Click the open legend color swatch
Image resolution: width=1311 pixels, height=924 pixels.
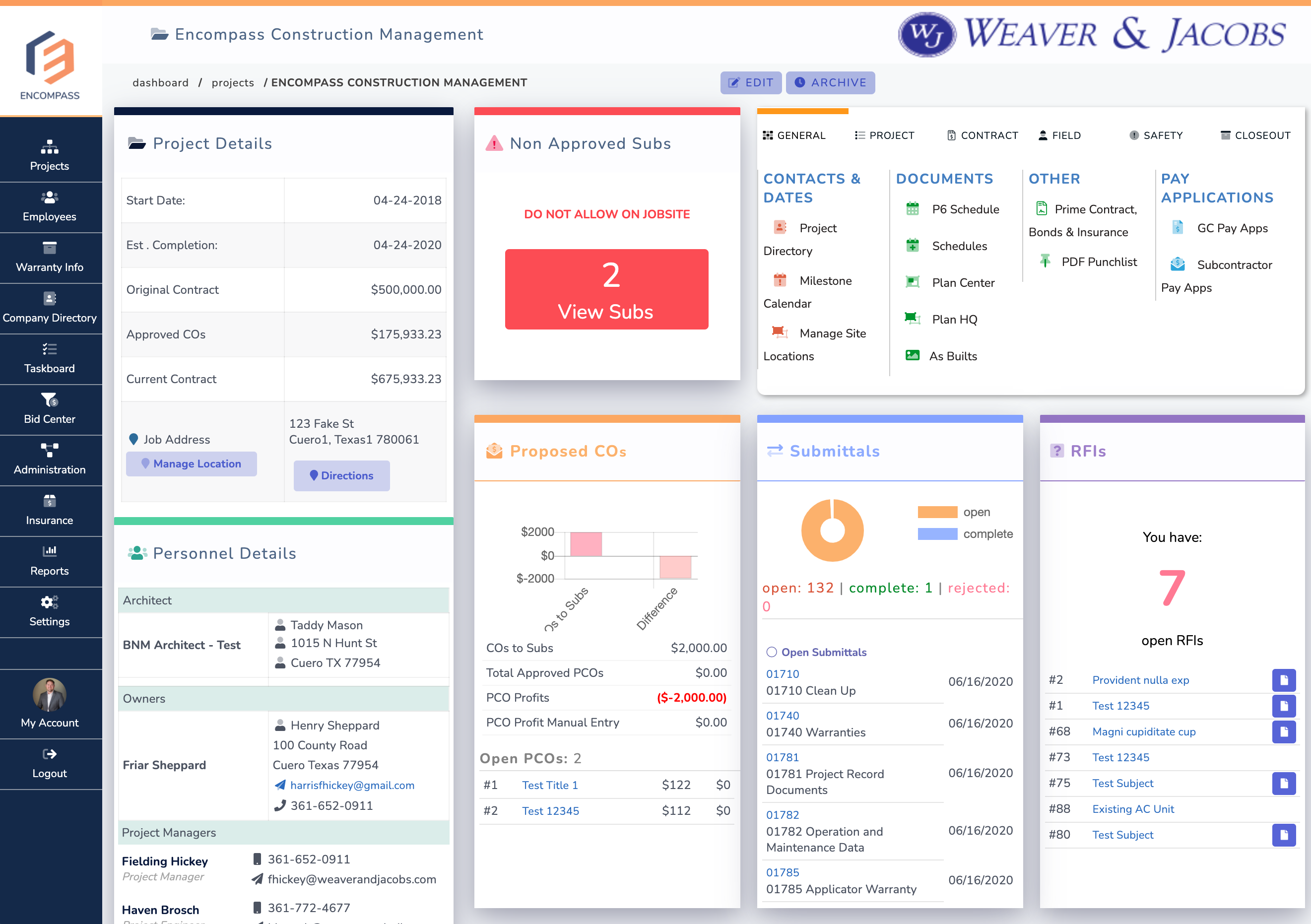[x=937, y=512]
